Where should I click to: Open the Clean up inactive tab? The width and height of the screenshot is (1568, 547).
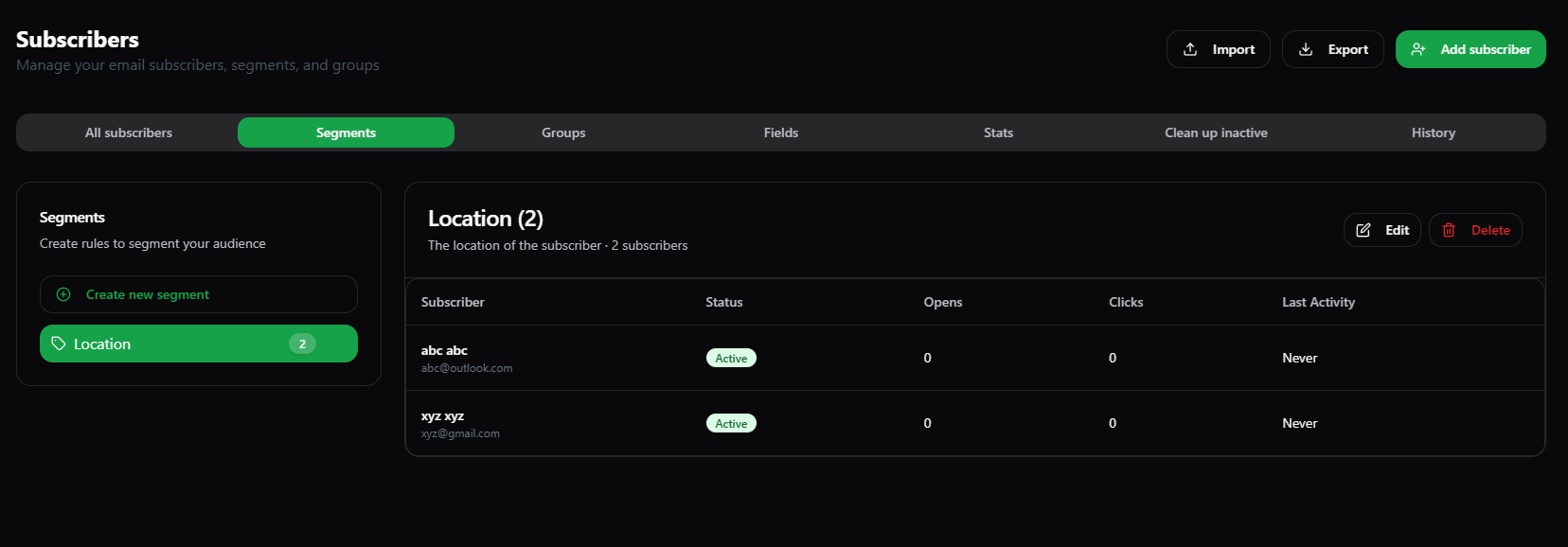(1216, 132)
